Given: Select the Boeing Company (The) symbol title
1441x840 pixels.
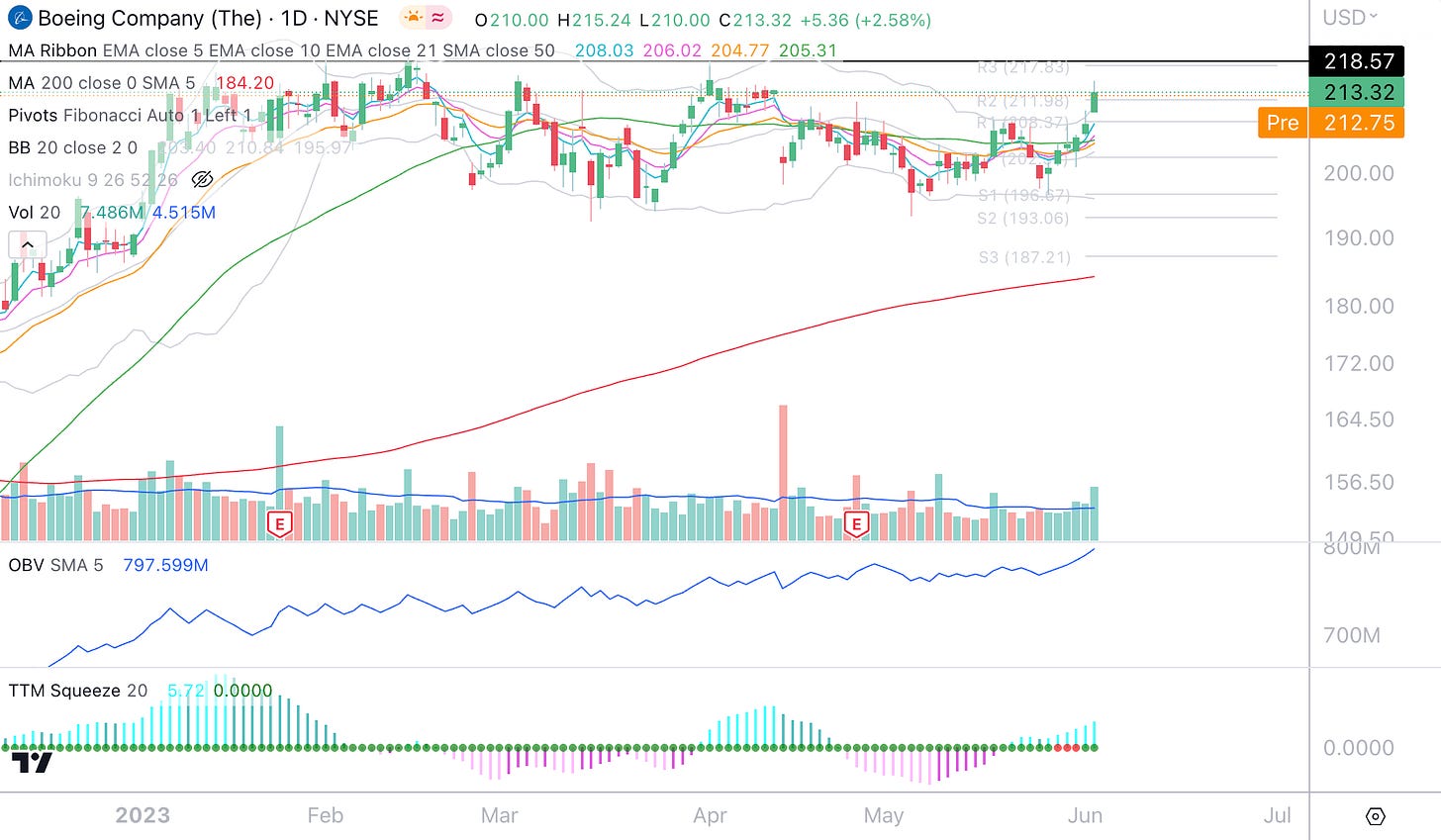Looking at the screenshot, I should tap(149, 18).
